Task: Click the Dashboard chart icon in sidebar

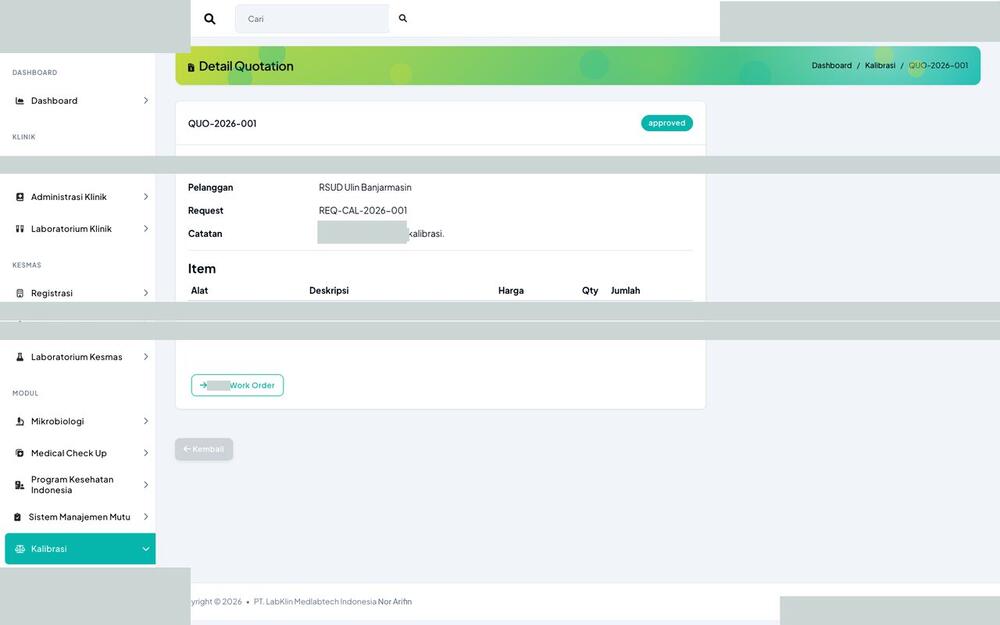Action: point(20,101)
